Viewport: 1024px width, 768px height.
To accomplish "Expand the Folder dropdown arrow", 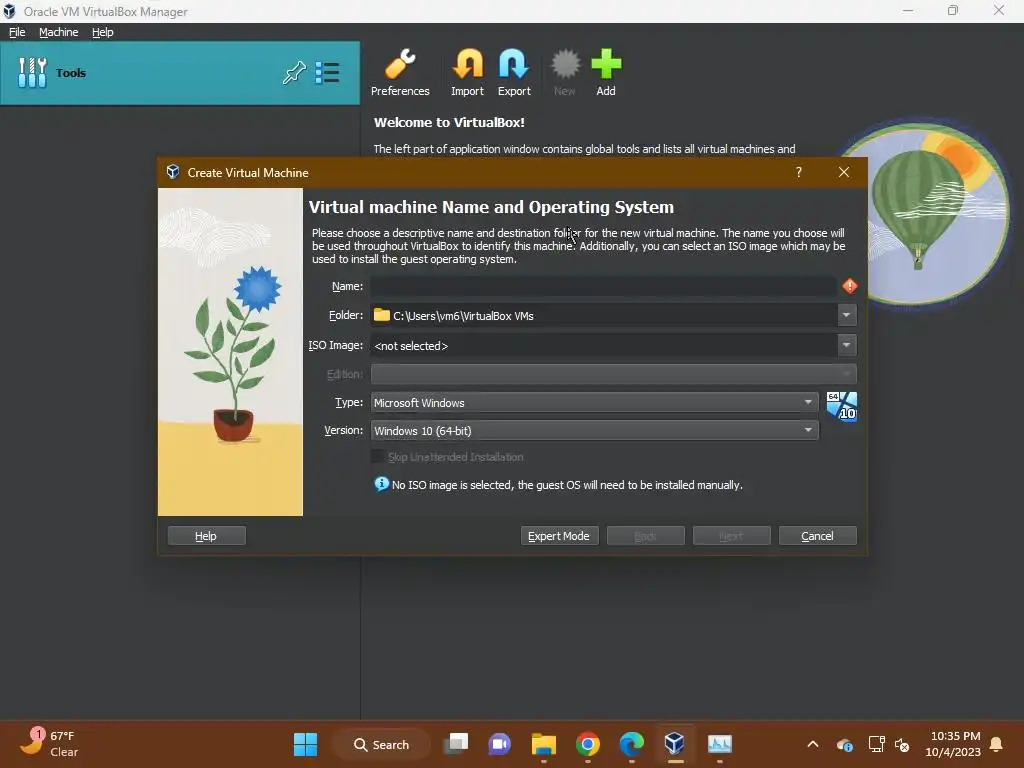I will [846, 315].
